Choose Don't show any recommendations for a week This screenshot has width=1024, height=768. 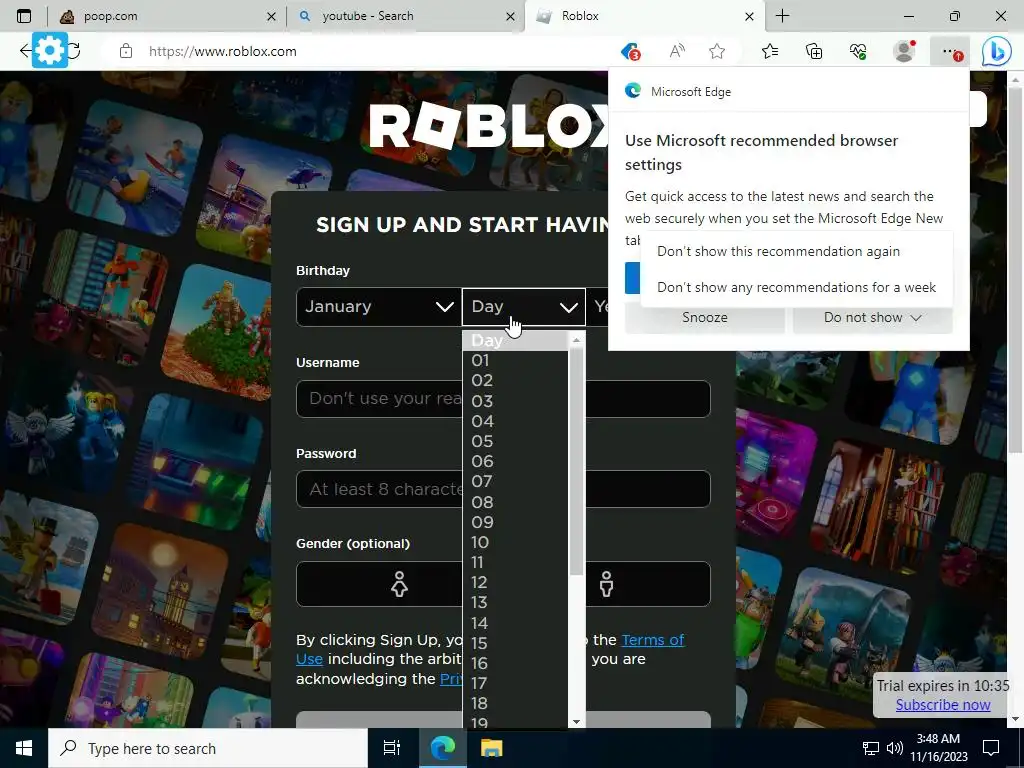796,287
